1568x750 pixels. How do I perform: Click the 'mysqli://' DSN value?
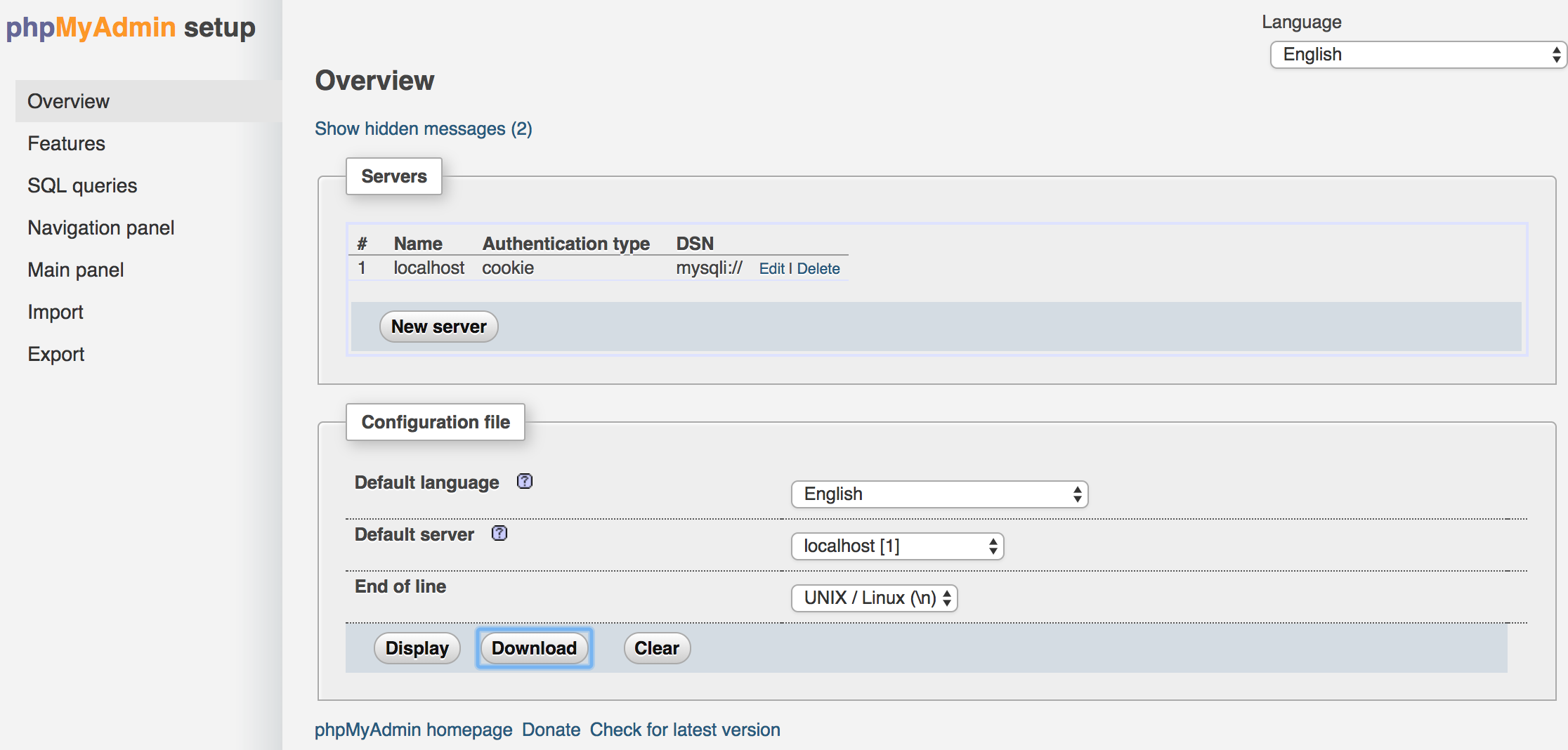tap(709, 268)
